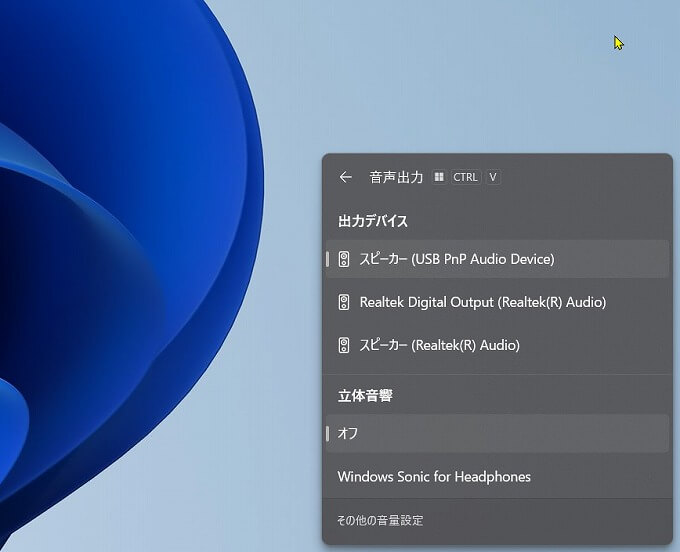Click the selection indicator bar beside USB speaker
The height and width of the screenshot is (552, 680).
[328, 259]
